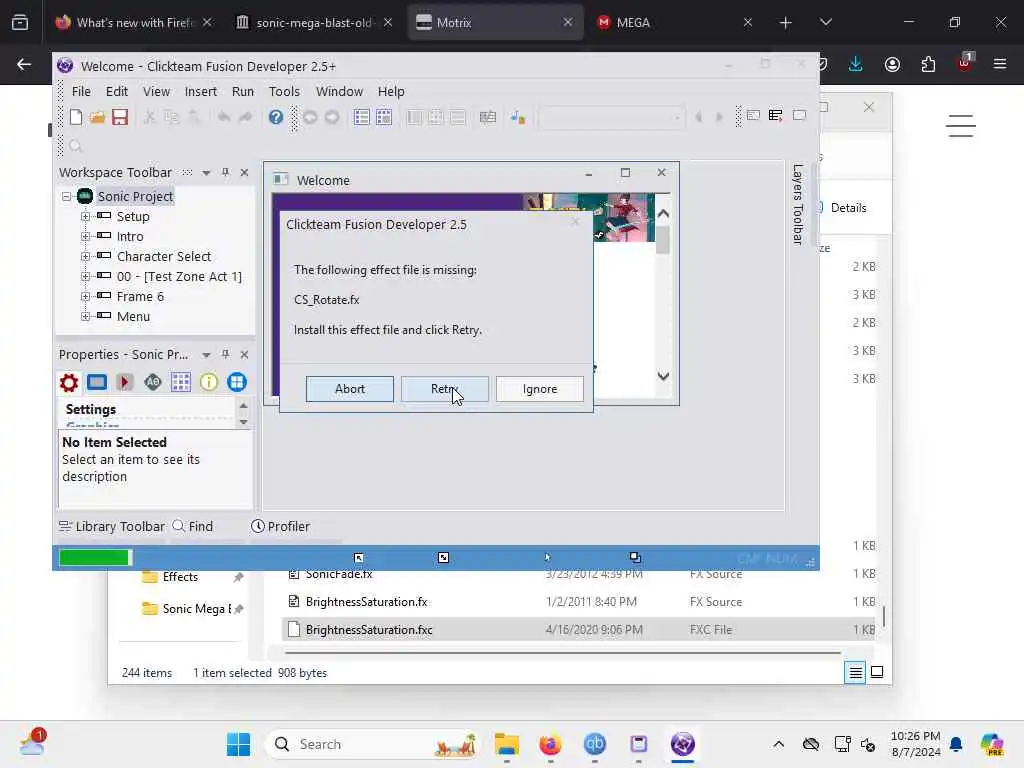Open the Run menu

[243, 91]
